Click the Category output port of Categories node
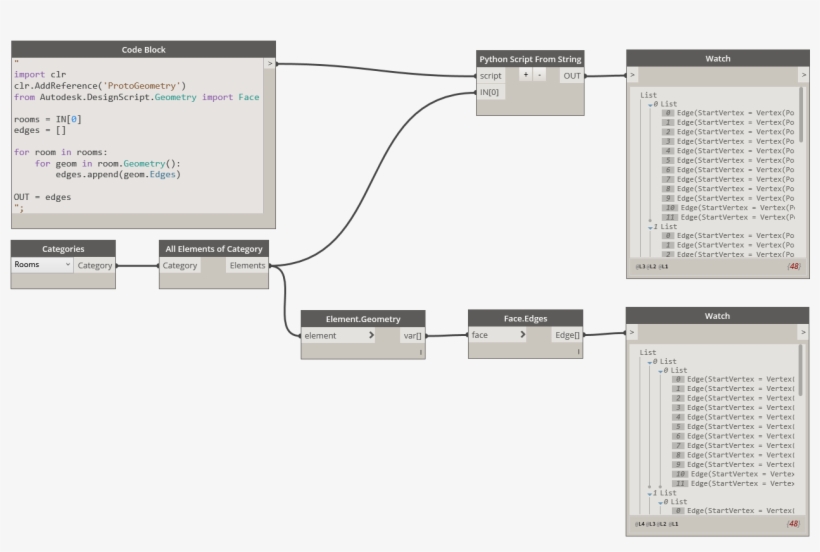This screenshot has height=552, width=820. coord(95,266)
